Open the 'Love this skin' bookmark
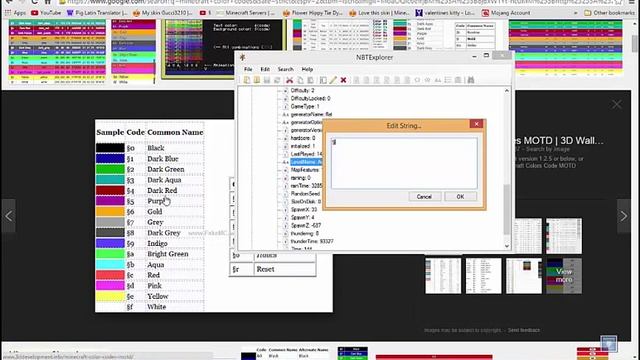 click(379, 13)
